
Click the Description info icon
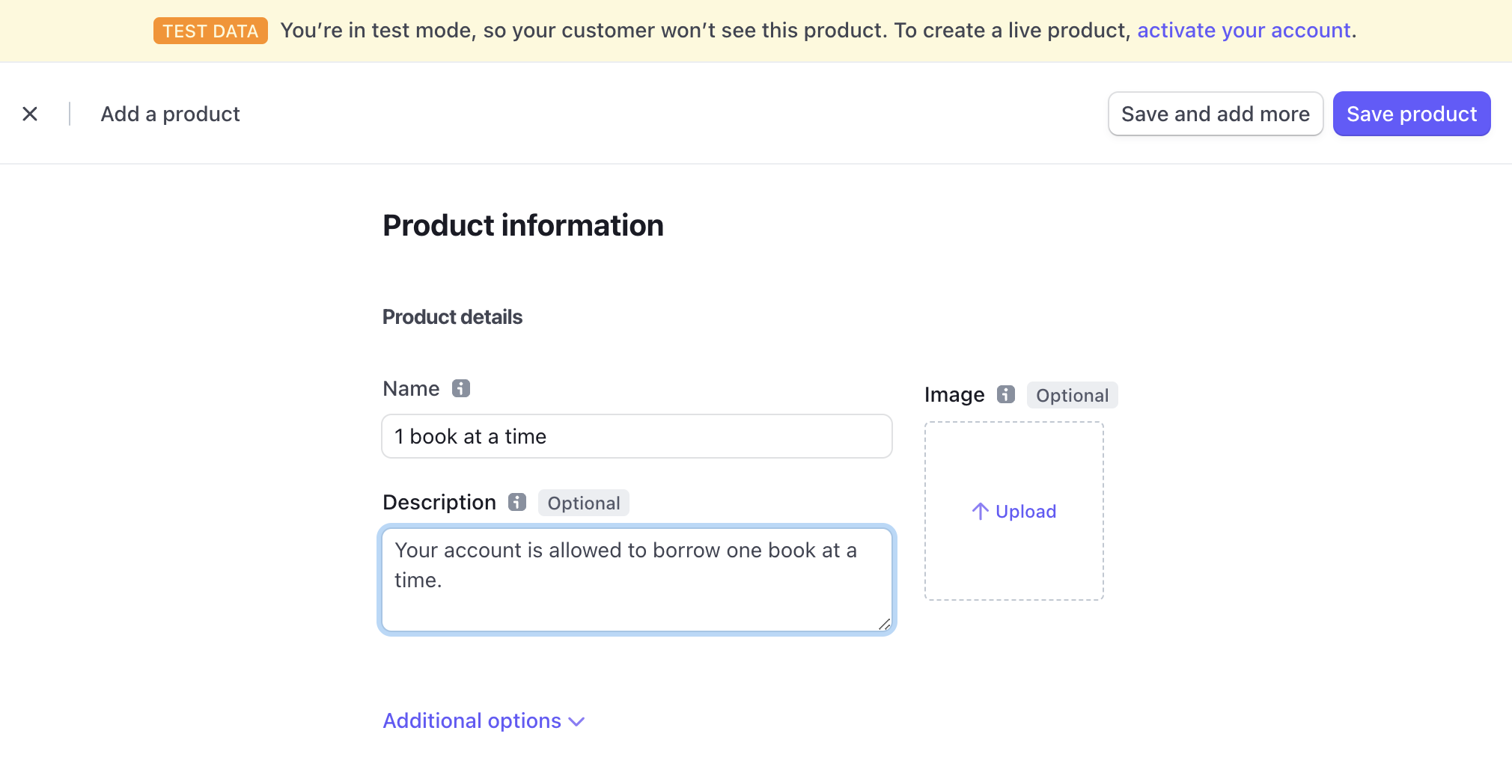click(x=517, y=502)
